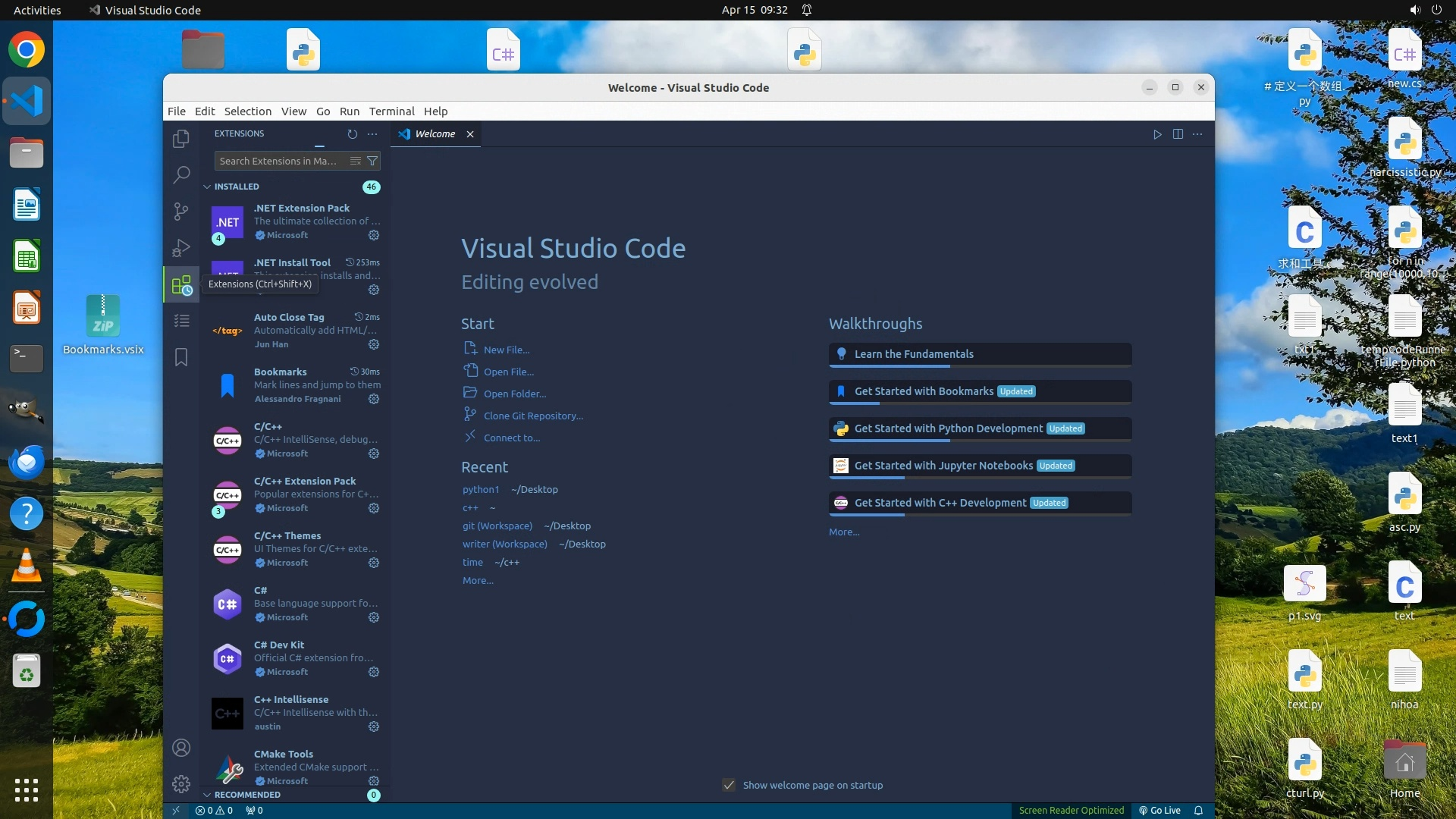This screenshot has height=819, width=1456.
Task: Click the Search Extensions input field
Action: click(x=279, y=161)
